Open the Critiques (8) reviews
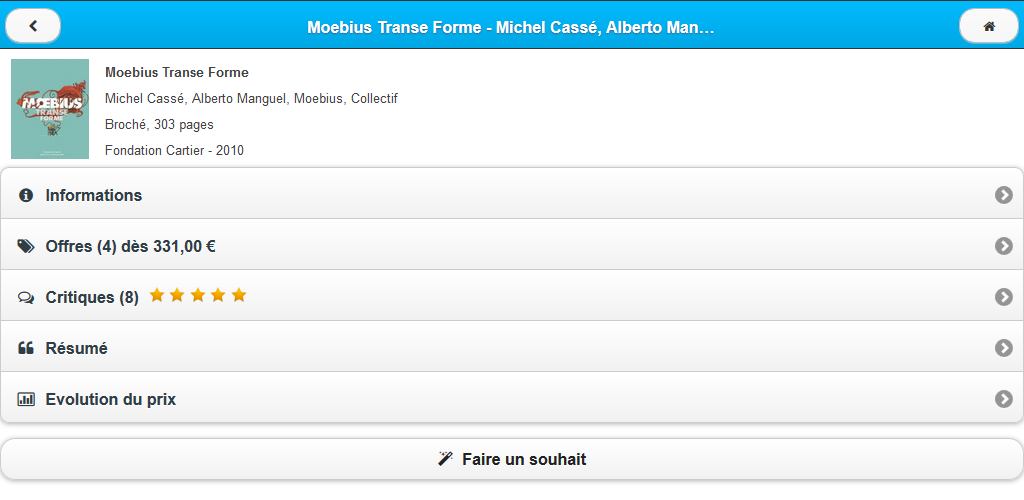 [x=92, y=297]
